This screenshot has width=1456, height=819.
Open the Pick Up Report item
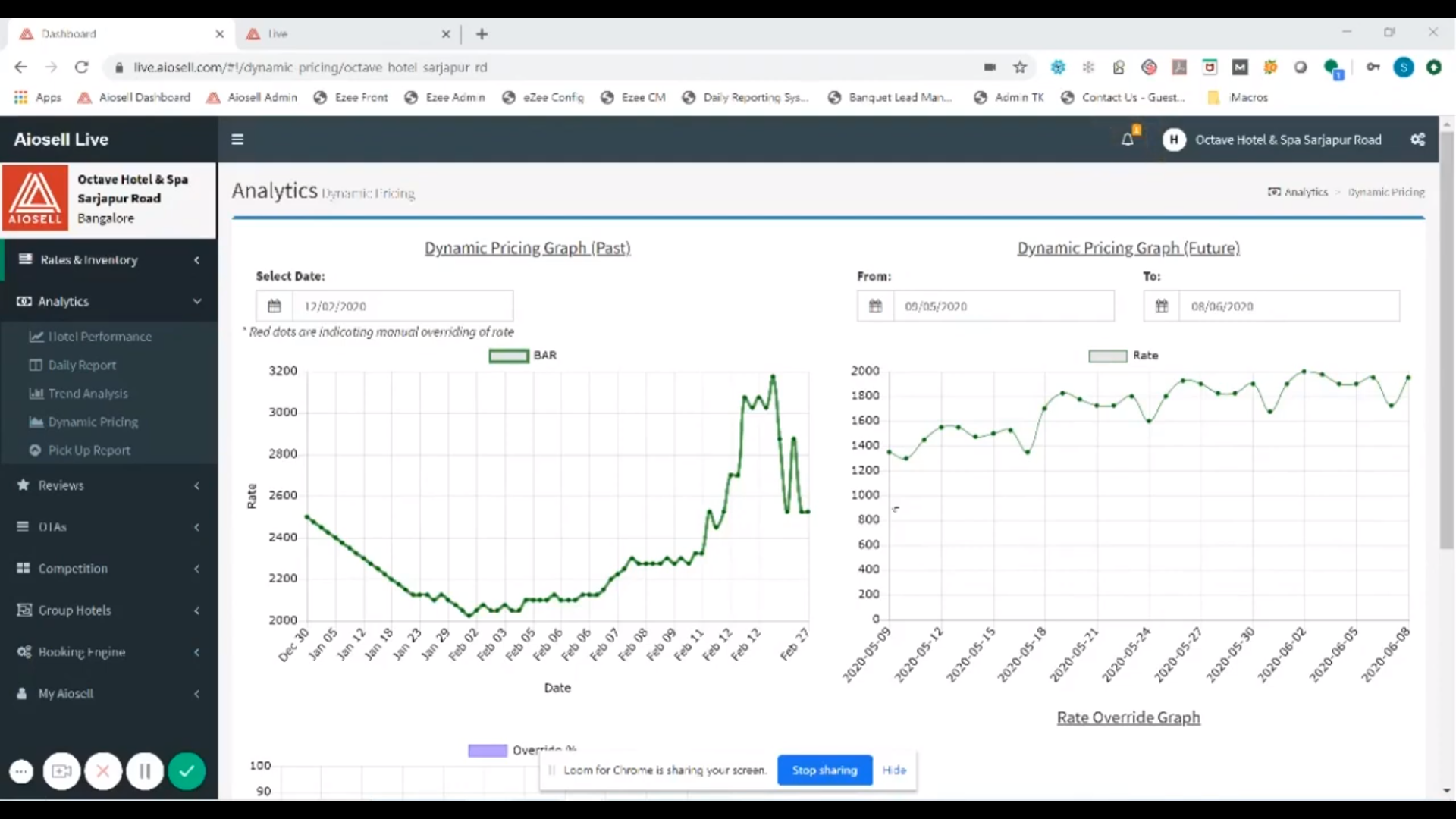coord(89,450)
